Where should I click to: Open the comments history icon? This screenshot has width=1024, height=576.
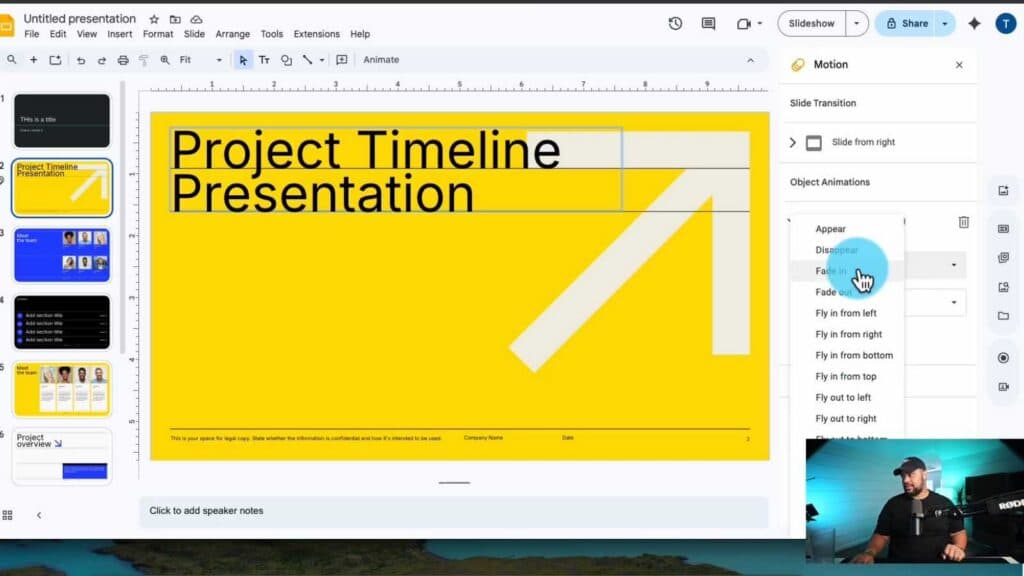click(x=708, y=24)
